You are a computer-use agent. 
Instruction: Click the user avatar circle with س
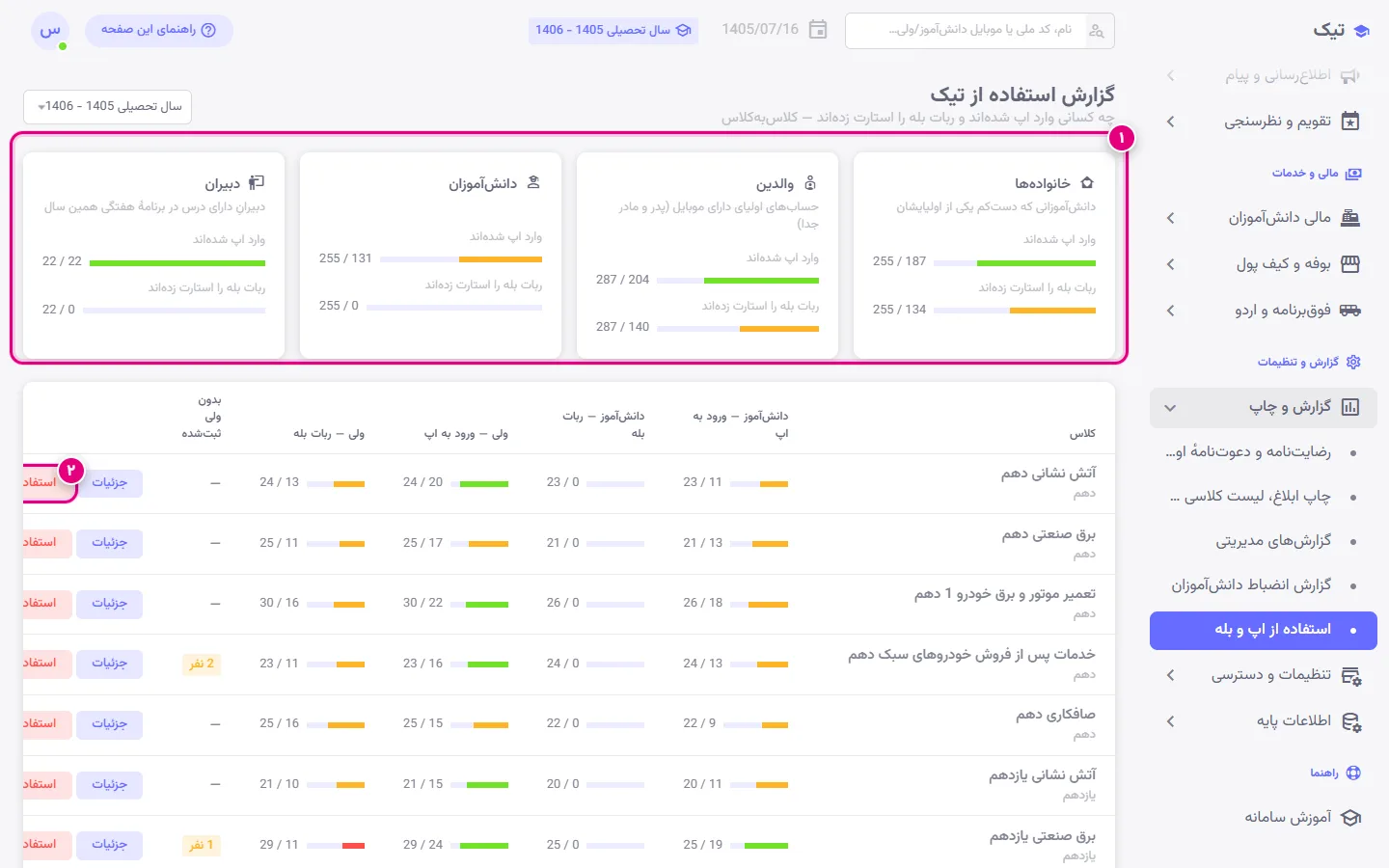tap(50, 31)
